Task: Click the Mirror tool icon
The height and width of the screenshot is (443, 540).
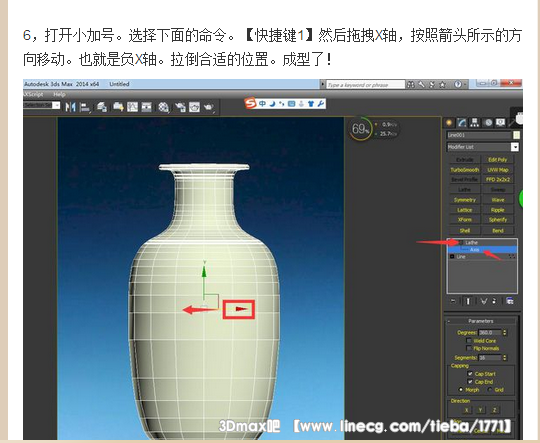Action: pyautogui.click(x=71, y=107)
